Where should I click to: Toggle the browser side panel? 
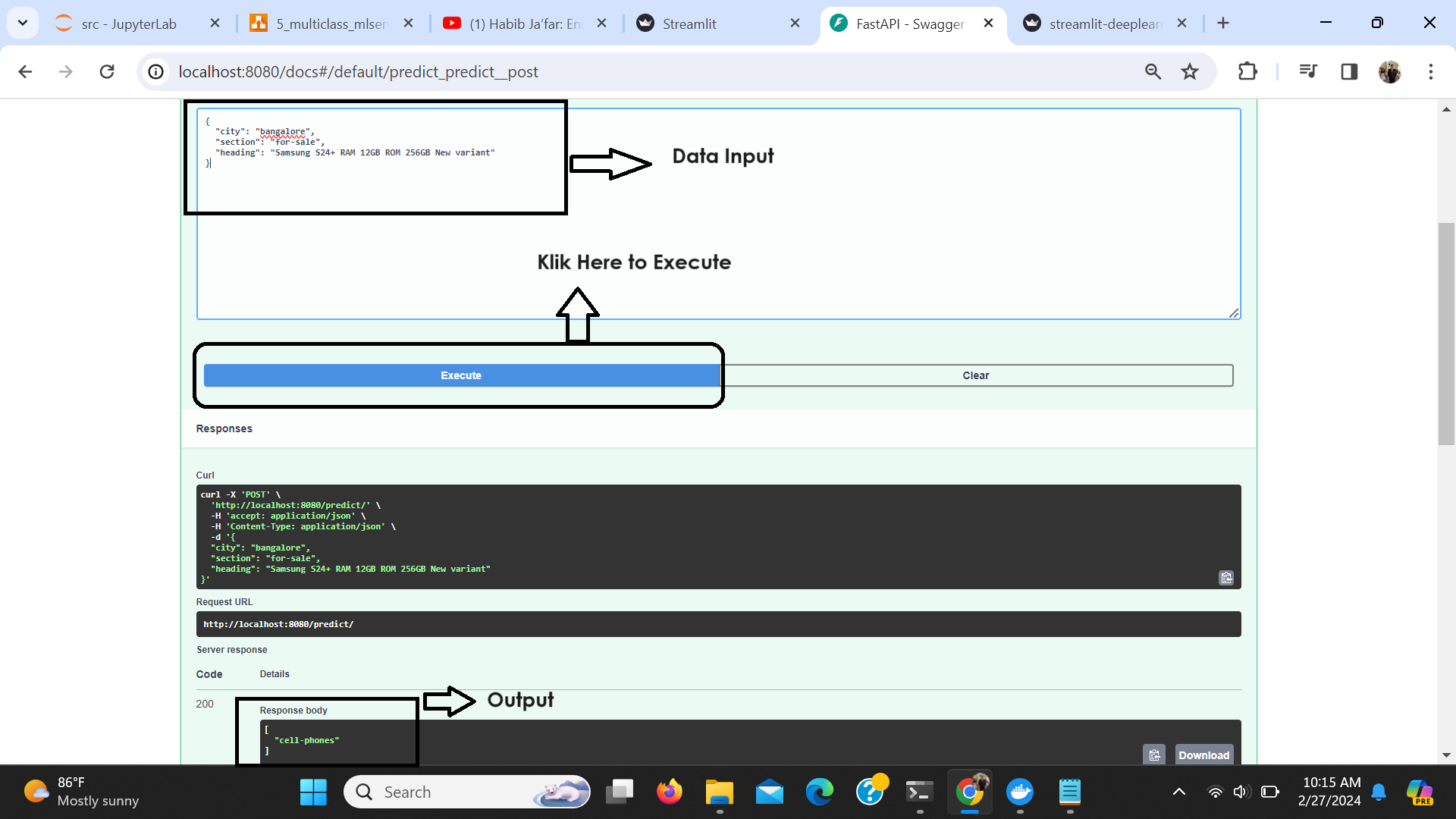pyautogui.click(x=1348, y=71)
